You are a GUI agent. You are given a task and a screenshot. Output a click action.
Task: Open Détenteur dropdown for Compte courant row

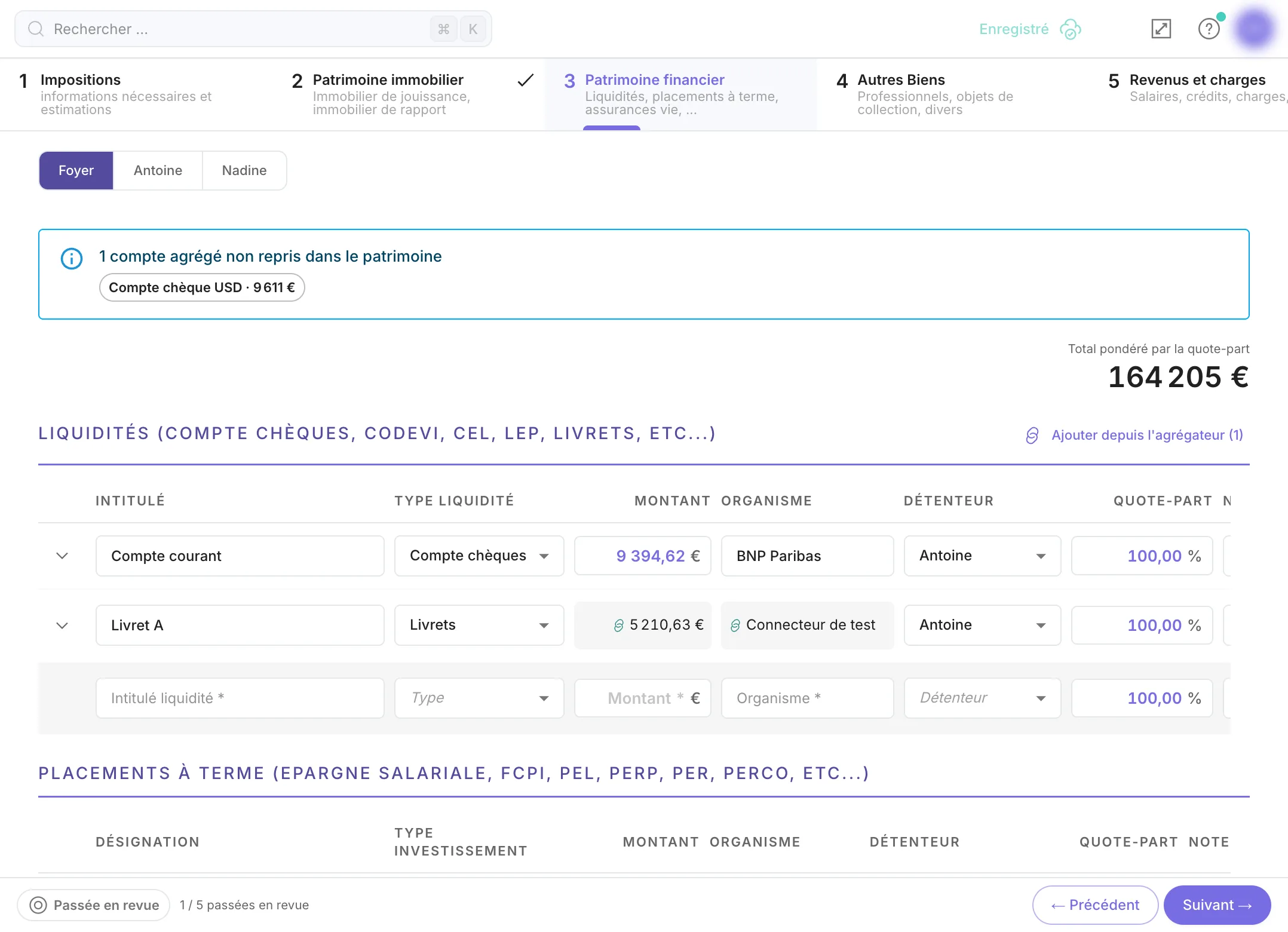982,556
